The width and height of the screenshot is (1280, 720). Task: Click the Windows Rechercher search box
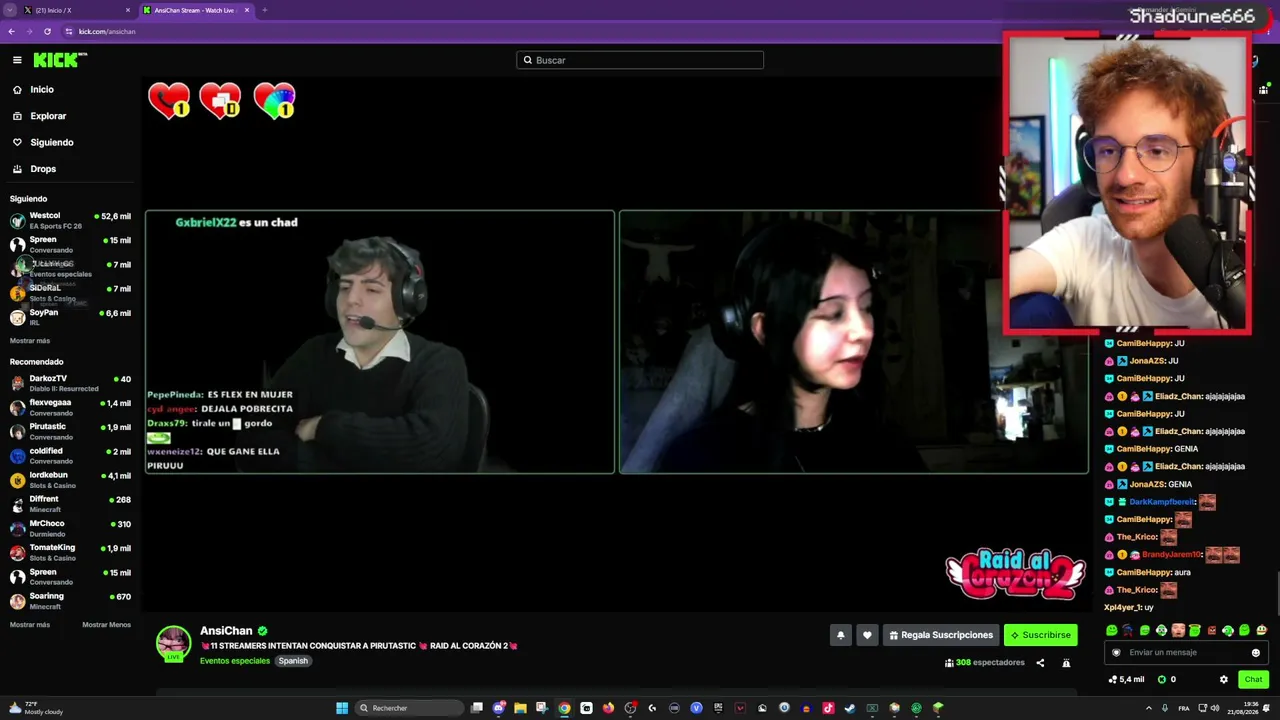point(409,708)
